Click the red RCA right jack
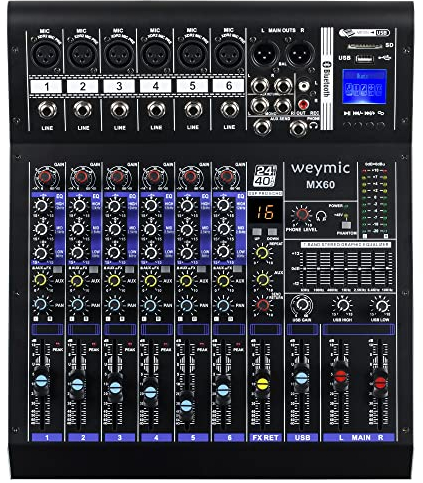 click(304, 105)
